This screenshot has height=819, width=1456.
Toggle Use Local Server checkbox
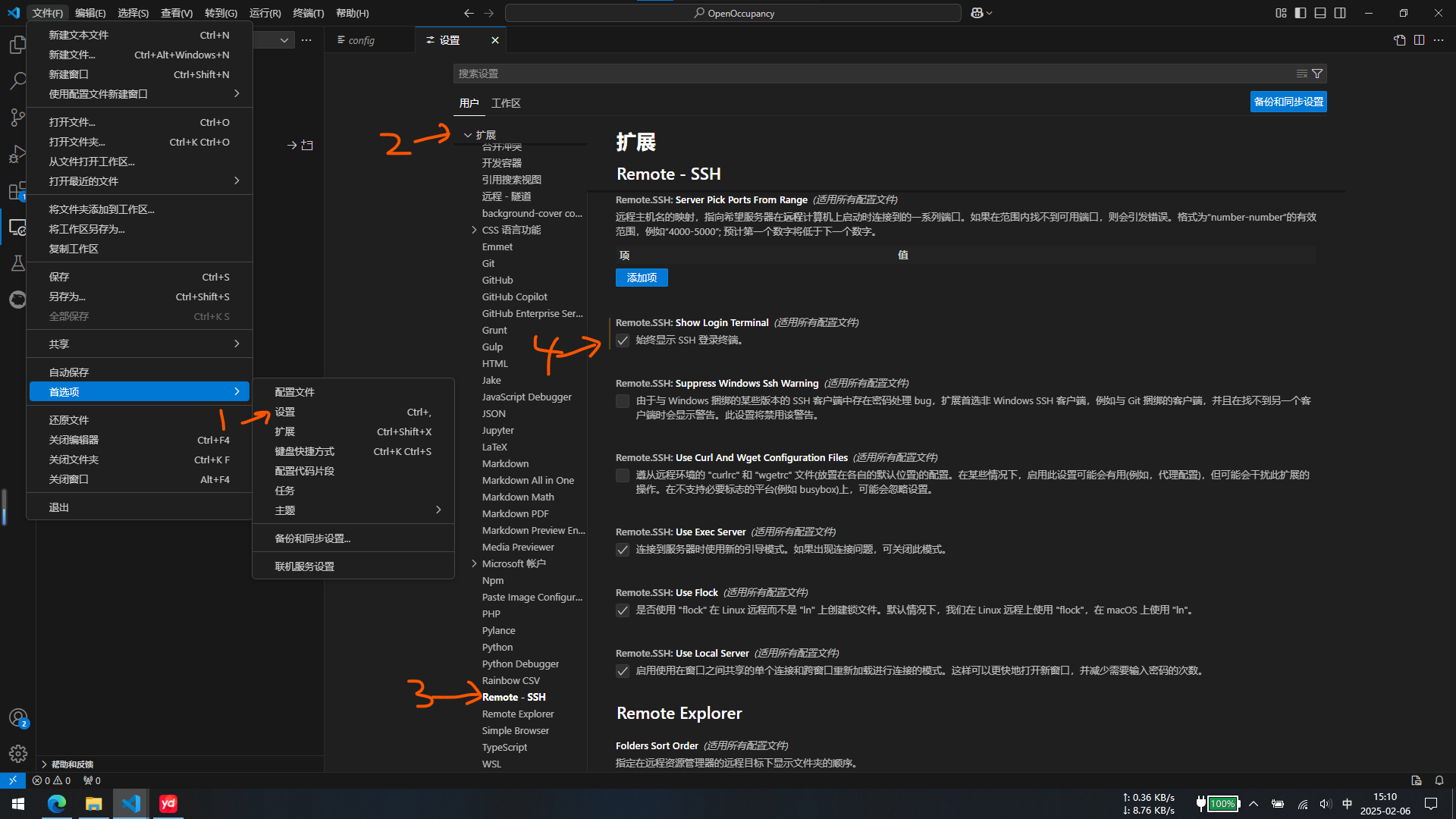pyautogui.click(x=623, y=671)
